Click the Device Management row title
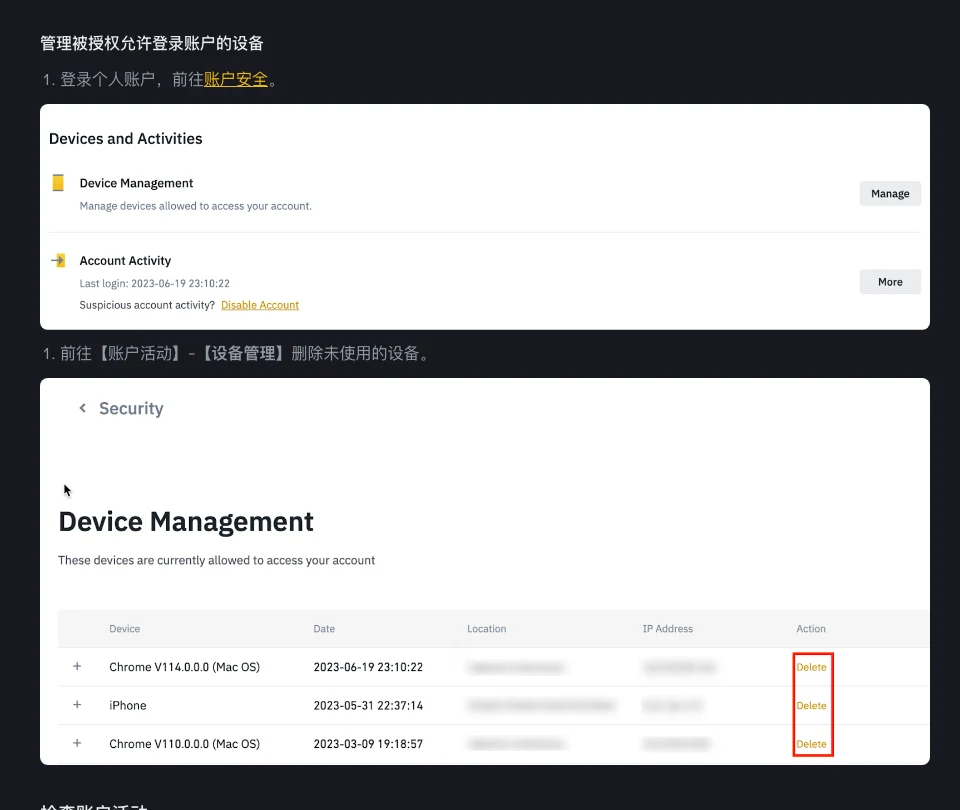960x810 pixels. (x=136, y=183)
